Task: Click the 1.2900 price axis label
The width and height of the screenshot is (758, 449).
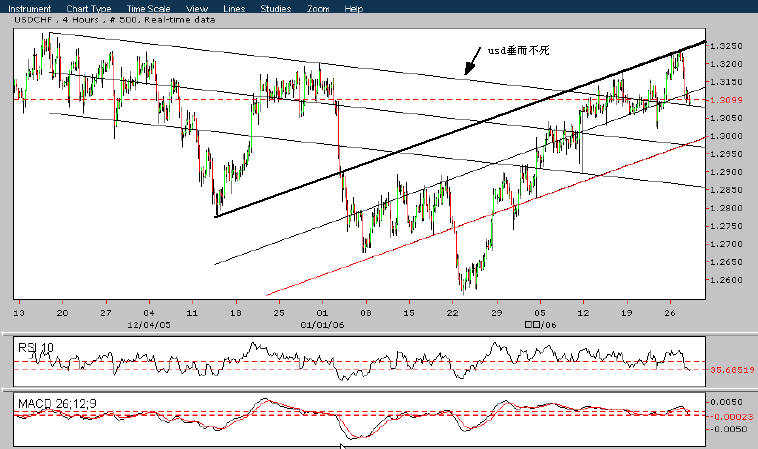Action: [726, 172]
